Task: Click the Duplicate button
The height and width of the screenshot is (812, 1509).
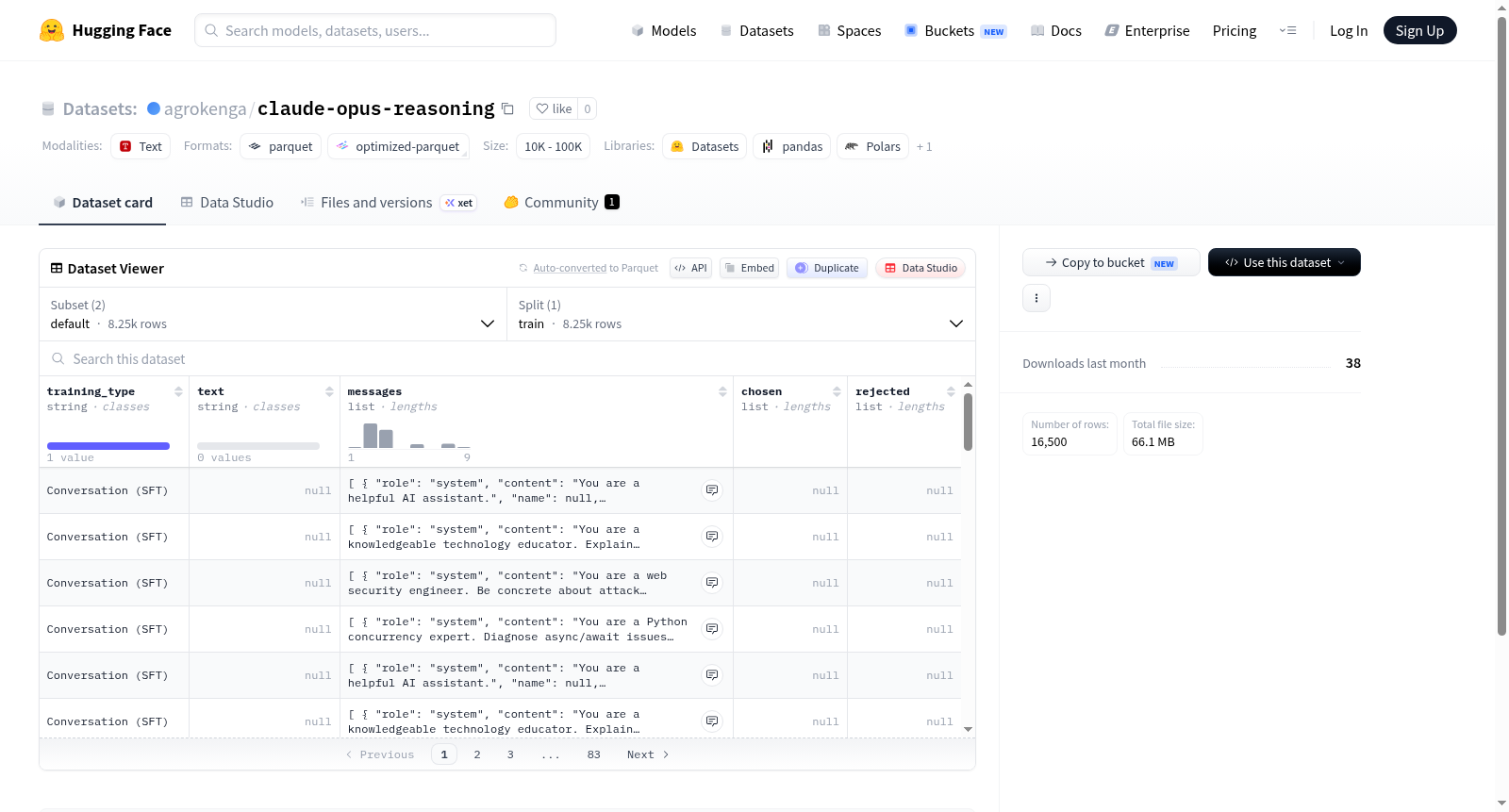Action: 826,268
